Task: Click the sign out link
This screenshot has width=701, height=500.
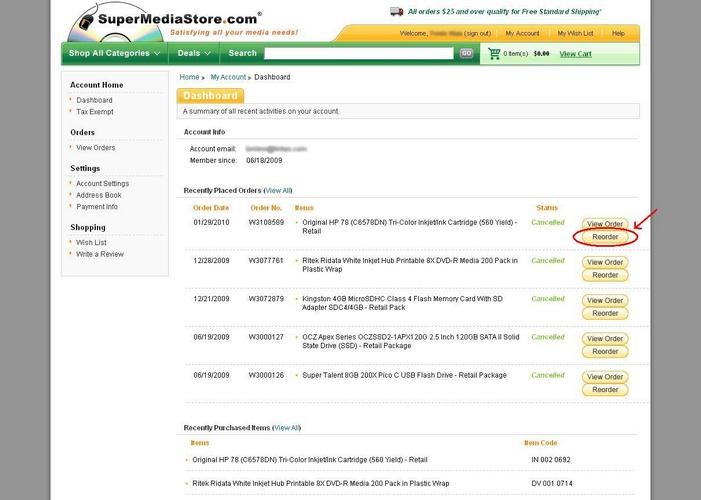Action: (477, 34)
